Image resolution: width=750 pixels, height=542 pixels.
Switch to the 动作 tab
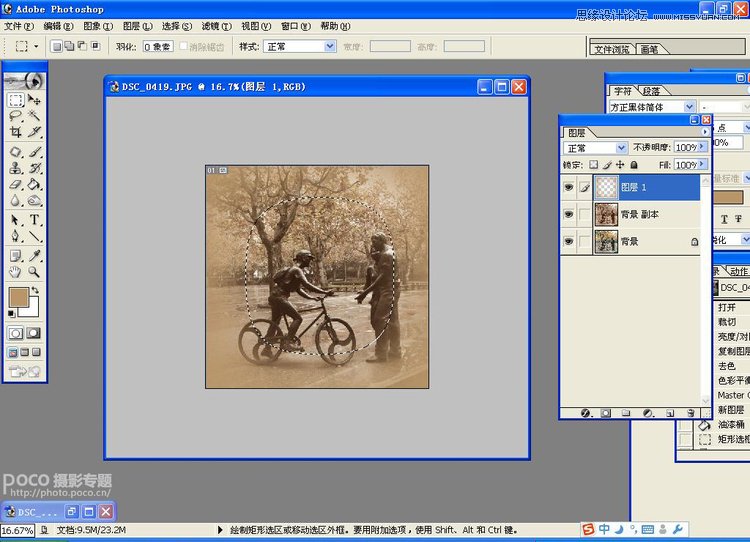click(739, 271)
